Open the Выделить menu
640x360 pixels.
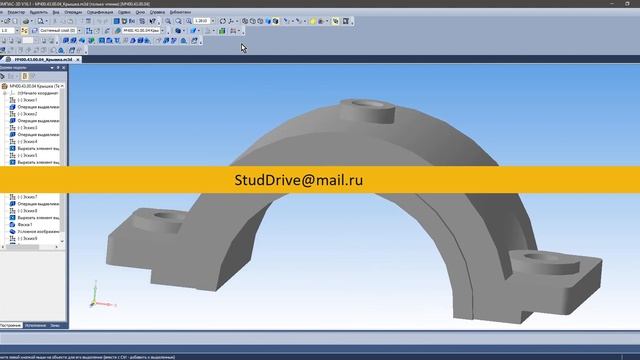click(x=39, y=12)
